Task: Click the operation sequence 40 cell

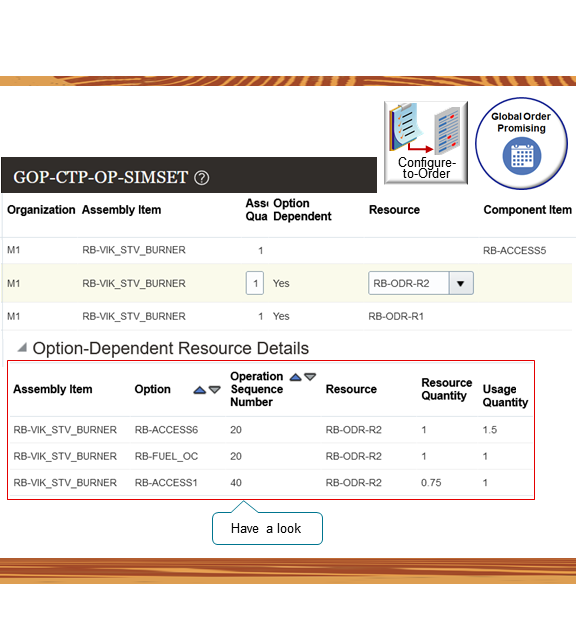Action: (x=236, y=483)
